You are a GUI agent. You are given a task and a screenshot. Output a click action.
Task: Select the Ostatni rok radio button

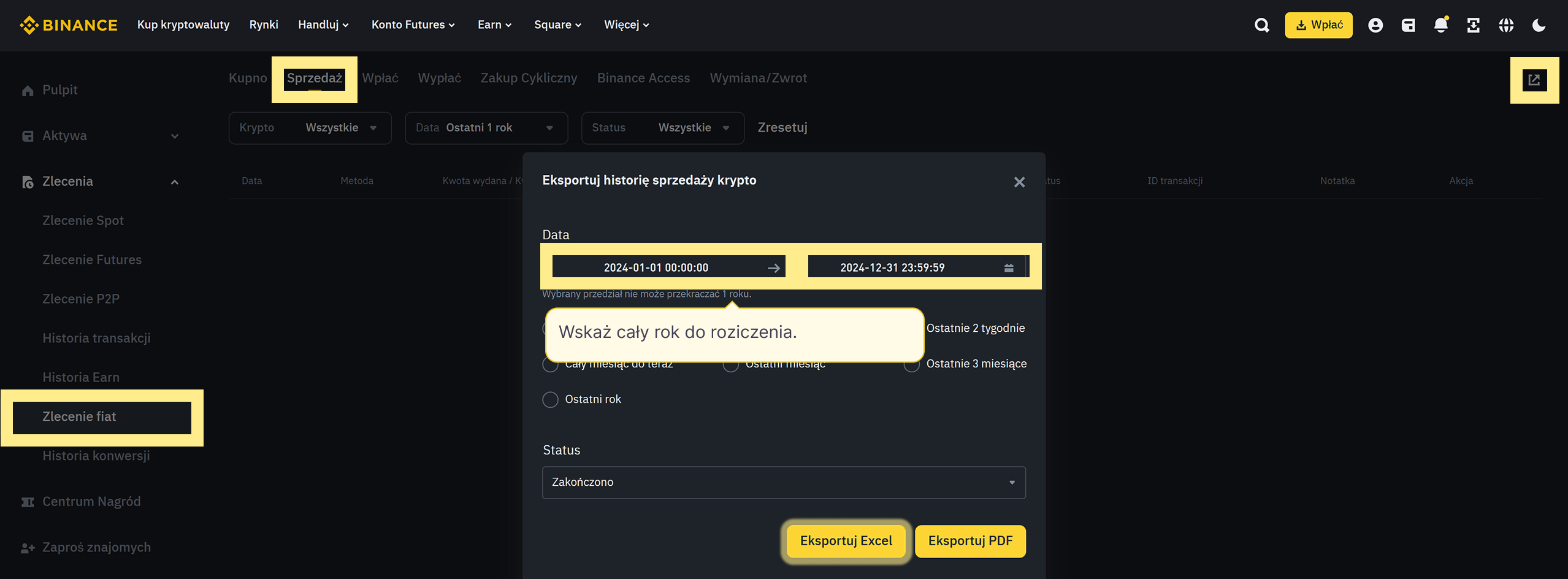(x=550, y=400)
